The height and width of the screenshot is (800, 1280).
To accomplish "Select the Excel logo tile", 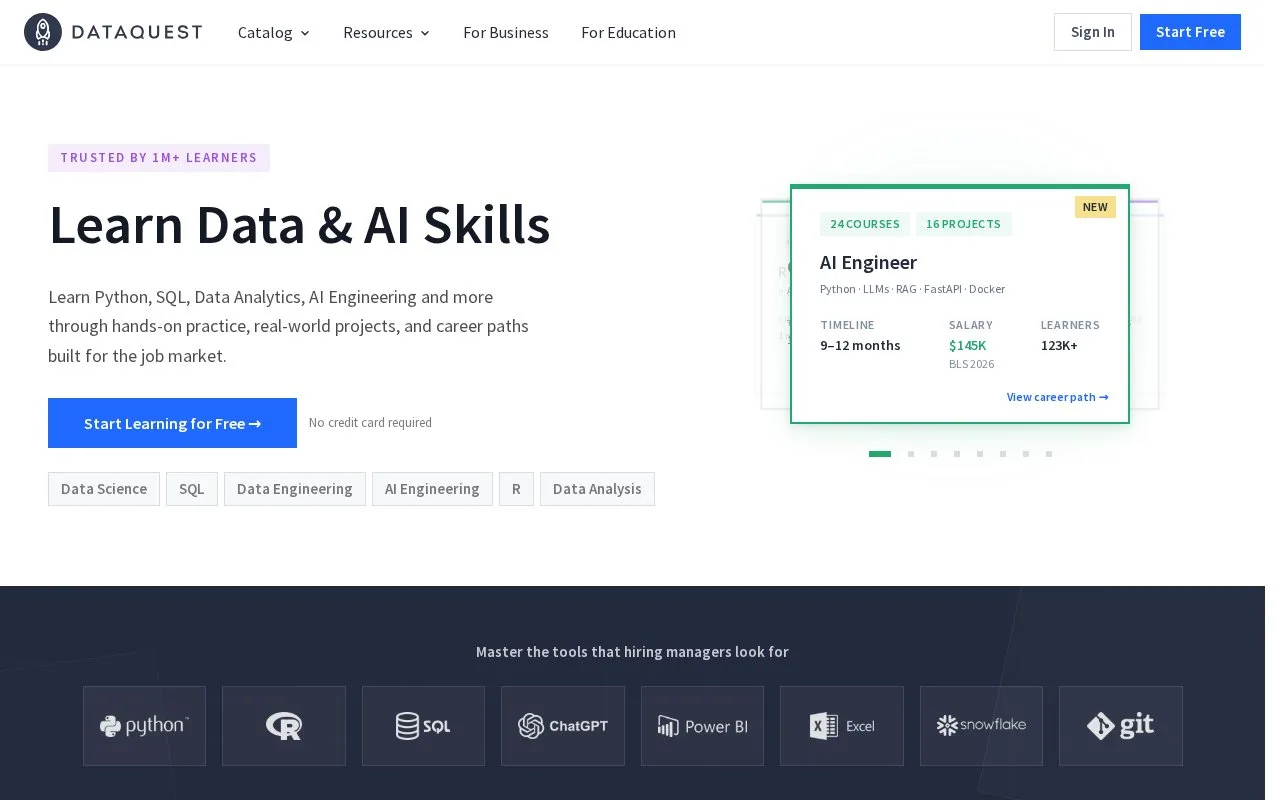I will pos(842,726).
